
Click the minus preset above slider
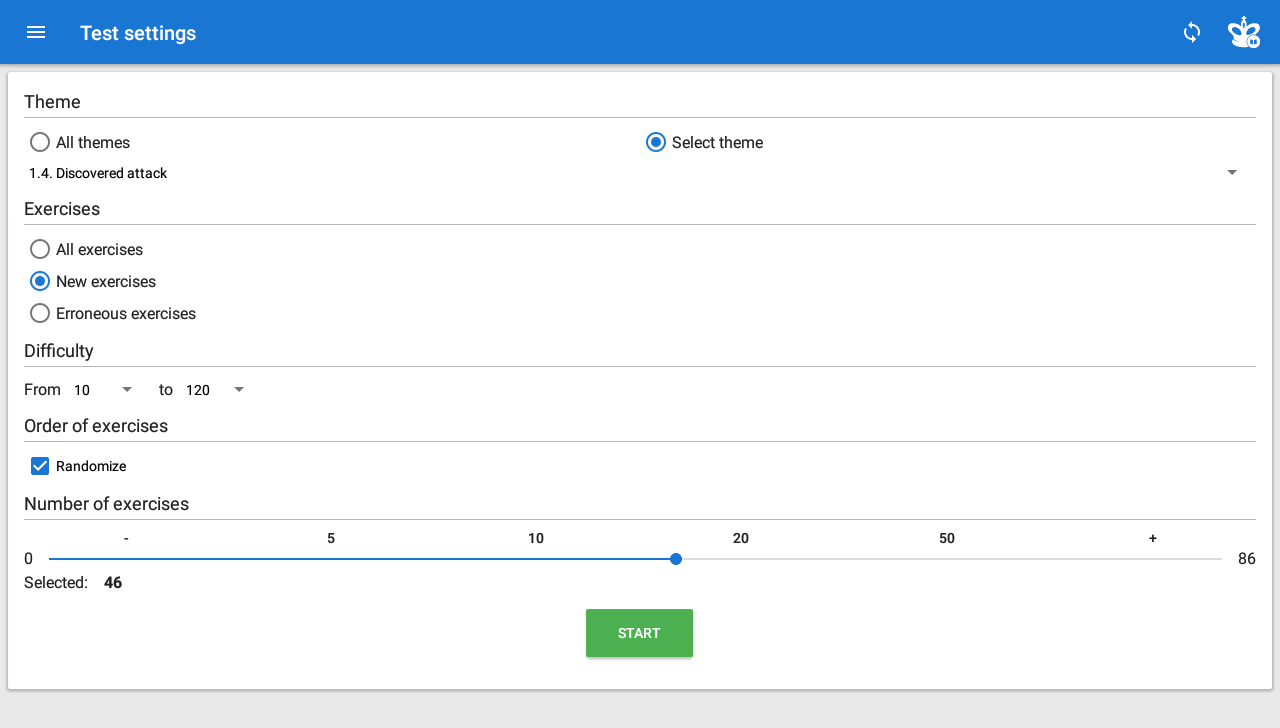pyautogui.click(x=126, y=538)
